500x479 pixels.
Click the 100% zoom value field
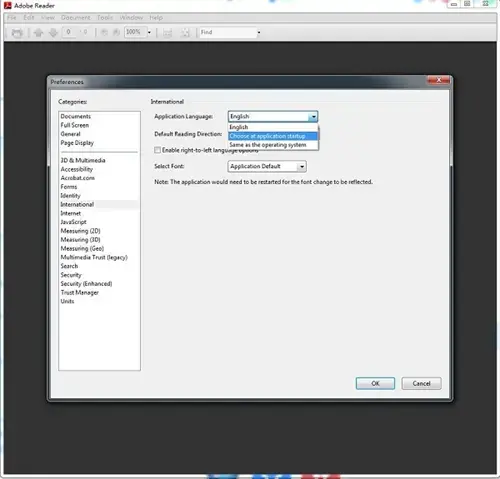(x=135, y=32)
